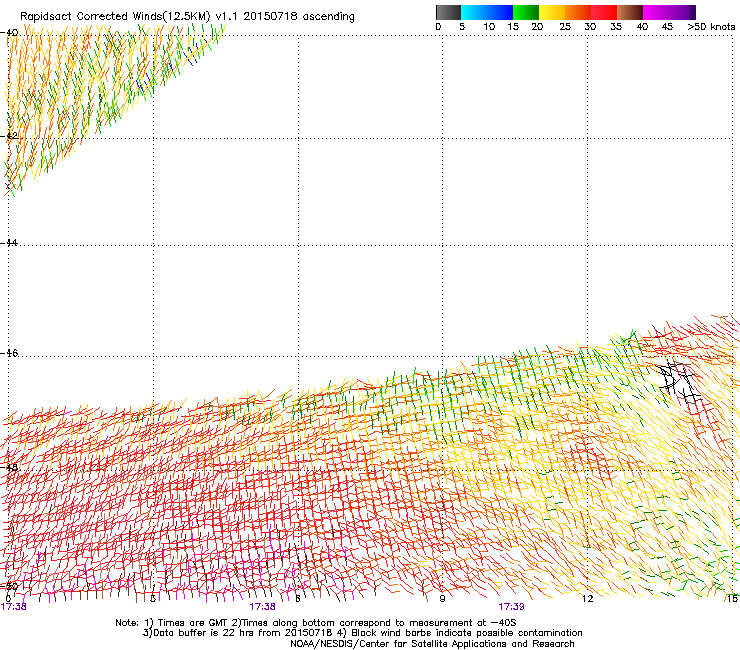Select the green 15-20 knots legend color
Screen dimensions: 740x650
[526, 12]
